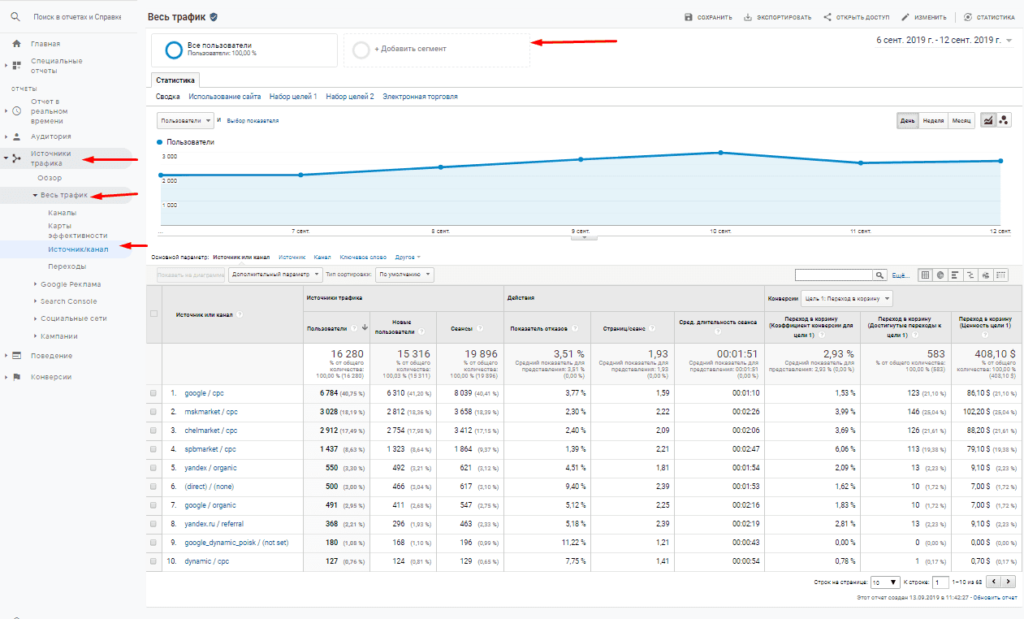Expand the Другое primary dimension menu

pyautogui.click(x=408, y=257)
